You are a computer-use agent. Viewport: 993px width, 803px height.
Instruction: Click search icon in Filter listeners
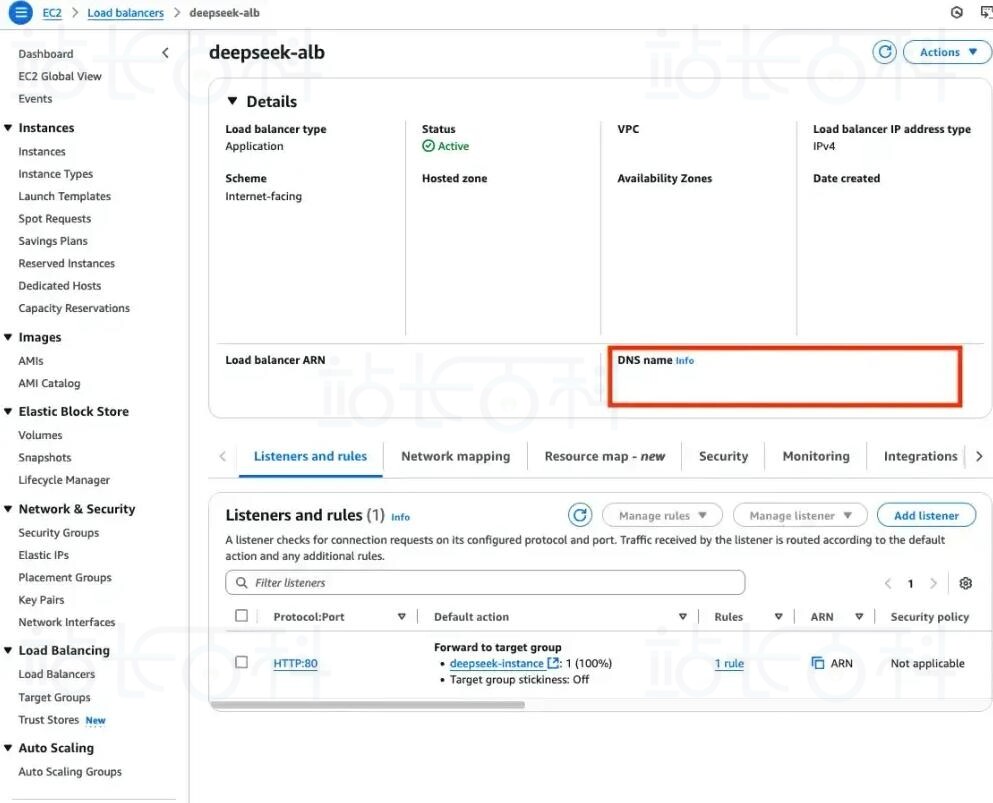pyautogui.click(x=241, y=583)
